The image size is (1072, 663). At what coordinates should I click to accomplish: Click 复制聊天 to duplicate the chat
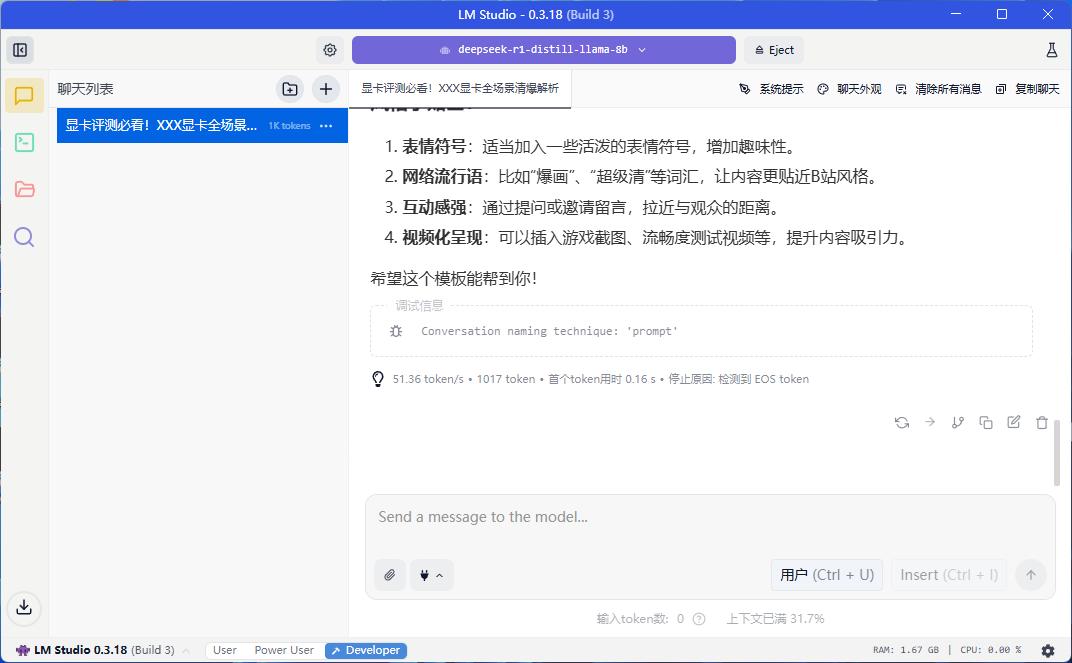coord(1028,89)
